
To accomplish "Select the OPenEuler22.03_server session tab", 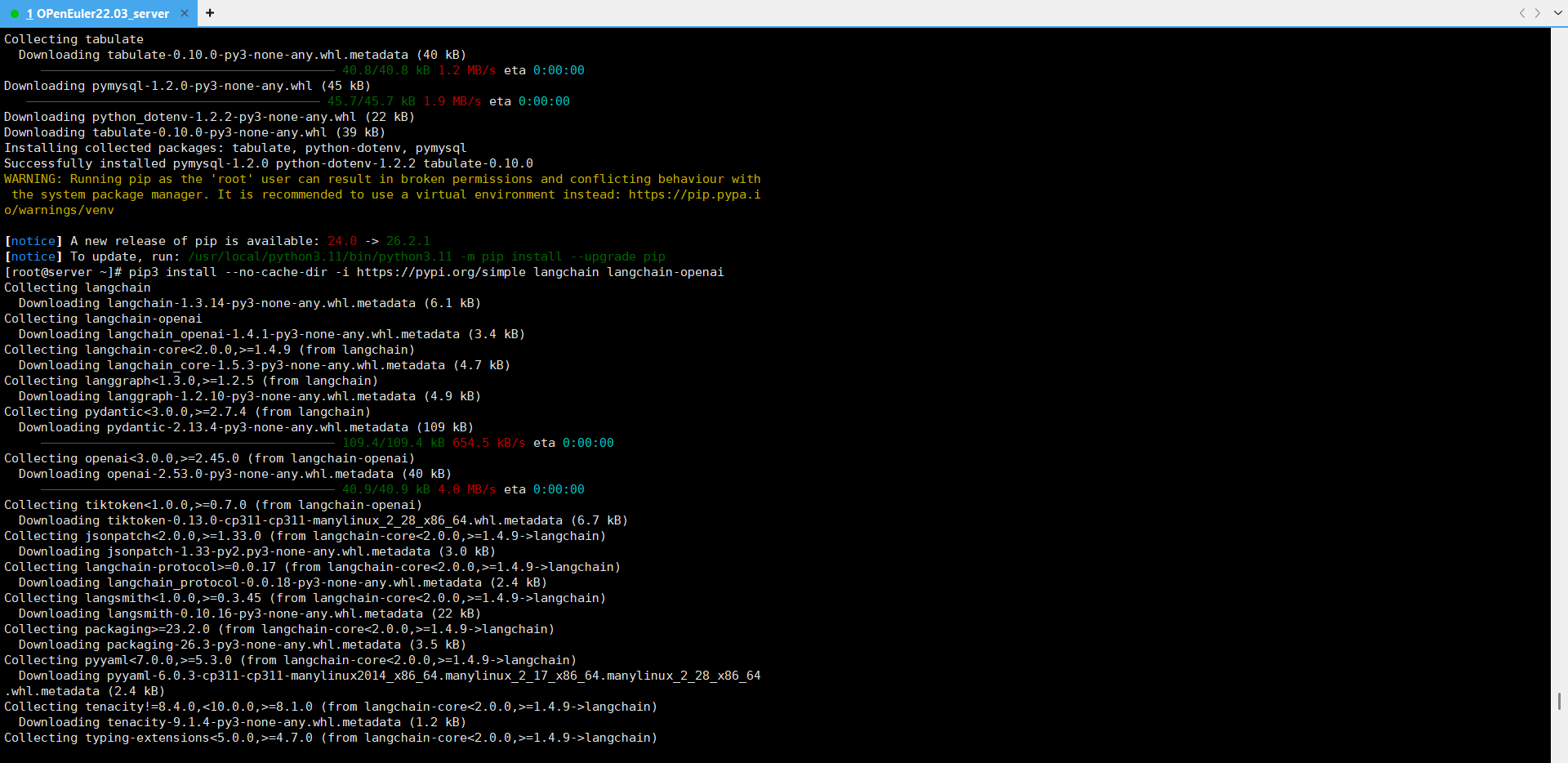I will click(98, 13).
